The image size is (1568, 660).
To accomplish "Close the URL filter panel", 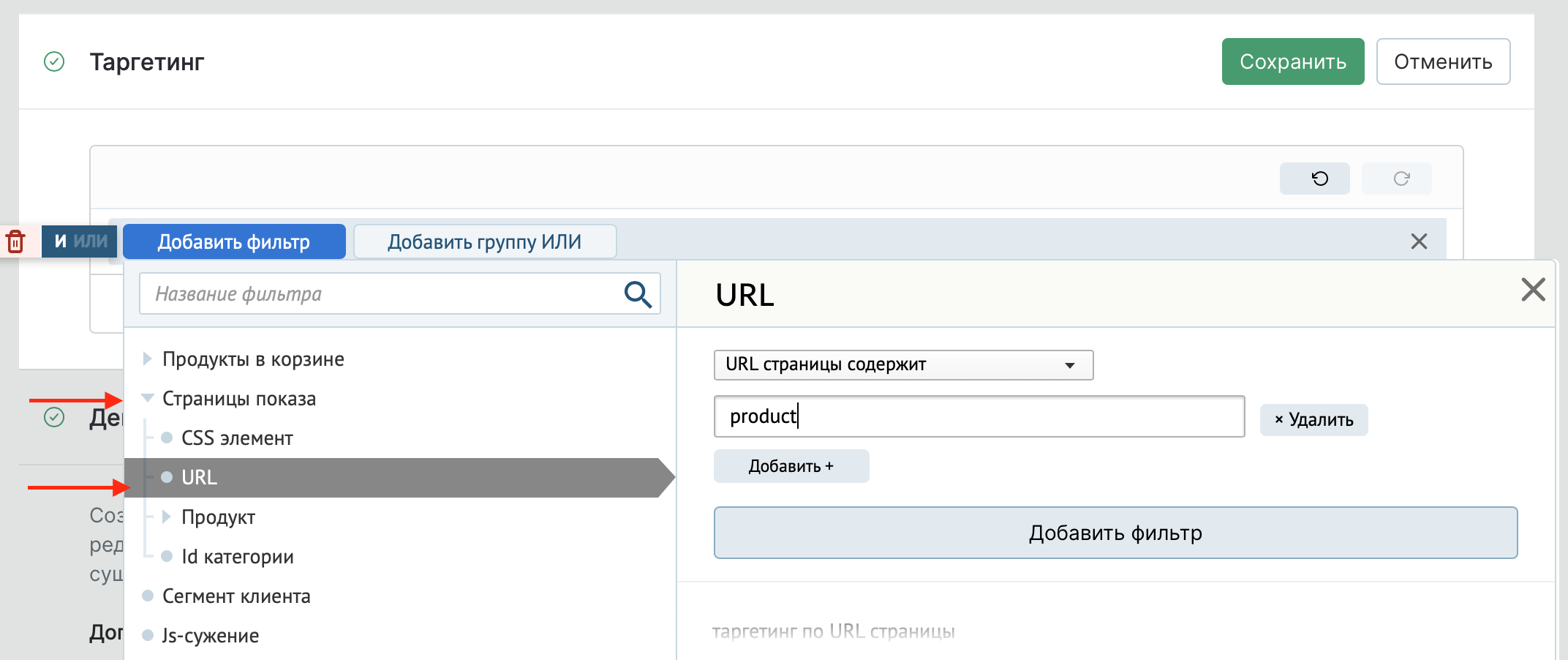I will (1533, 290).
